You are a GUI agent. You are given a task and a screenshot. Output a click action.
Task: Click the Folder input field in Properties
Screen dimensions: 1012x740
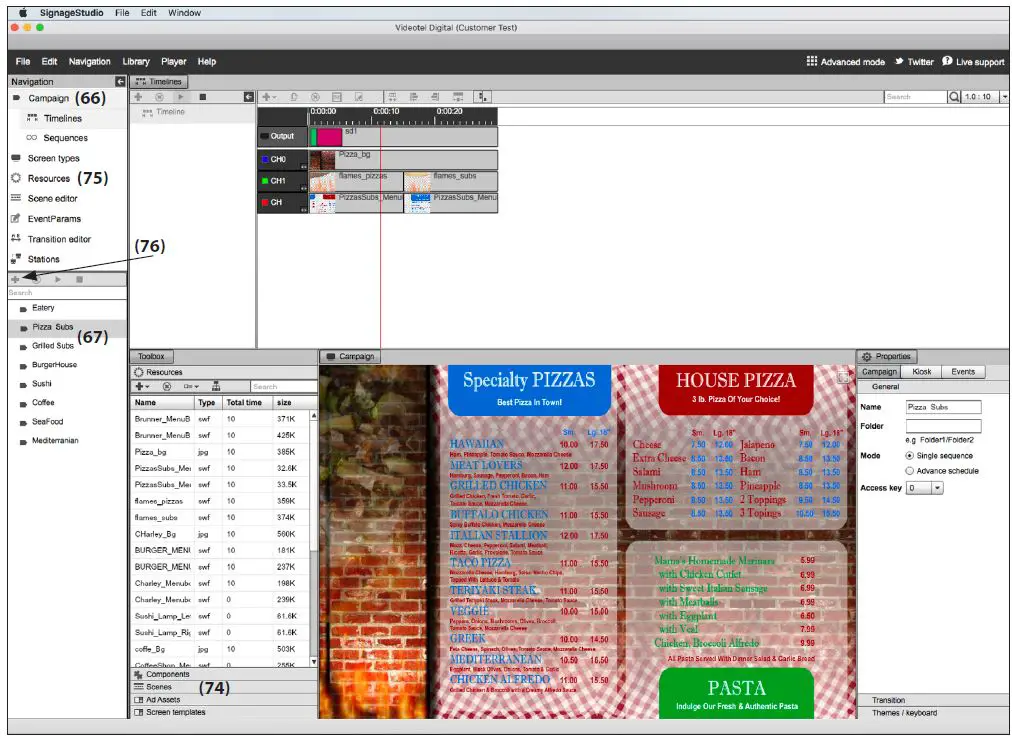coord(944,426)
